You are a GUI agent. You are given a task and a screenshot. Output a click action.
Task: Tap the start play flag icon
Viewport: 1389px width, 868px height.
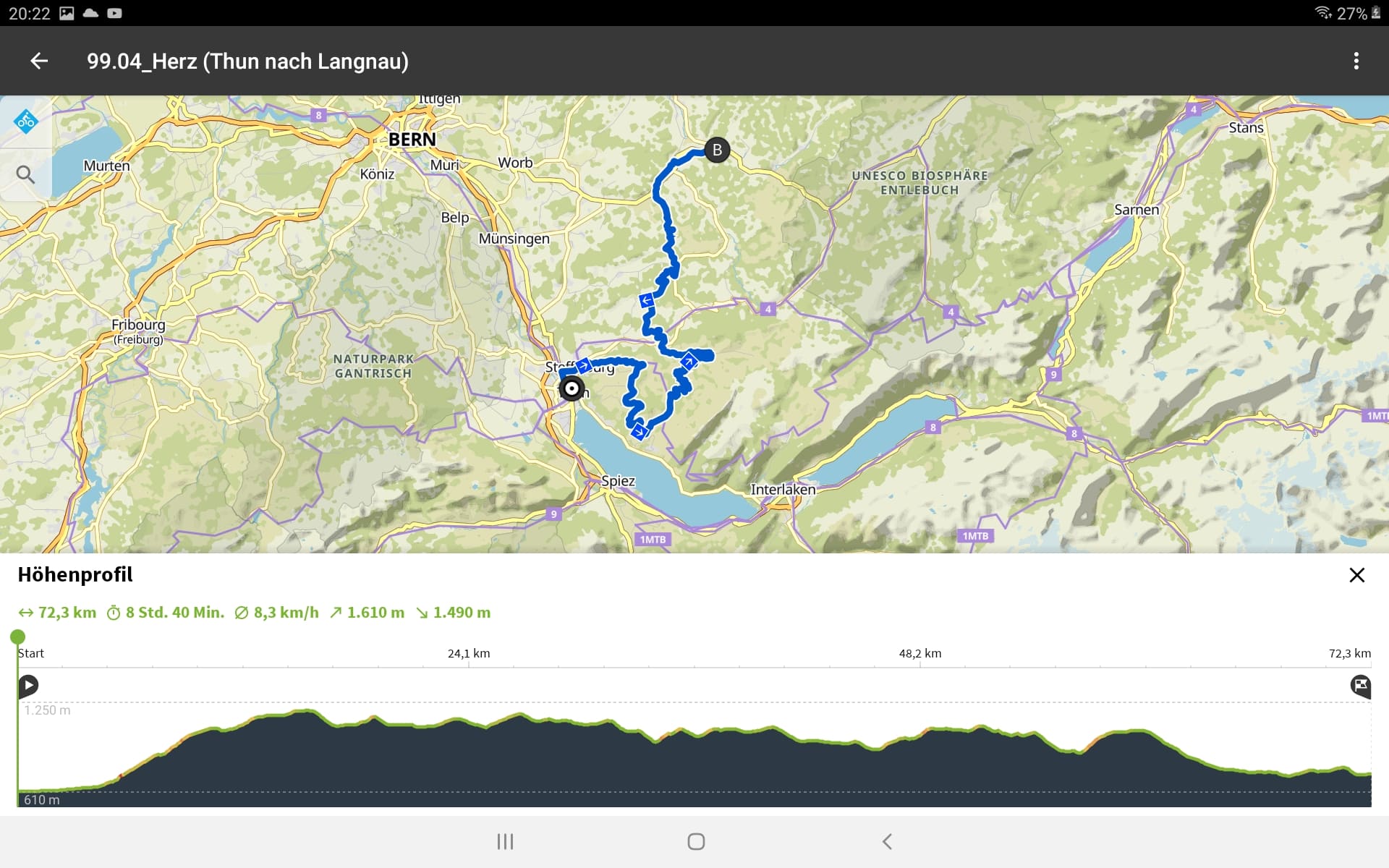click(x=28, y=685)
